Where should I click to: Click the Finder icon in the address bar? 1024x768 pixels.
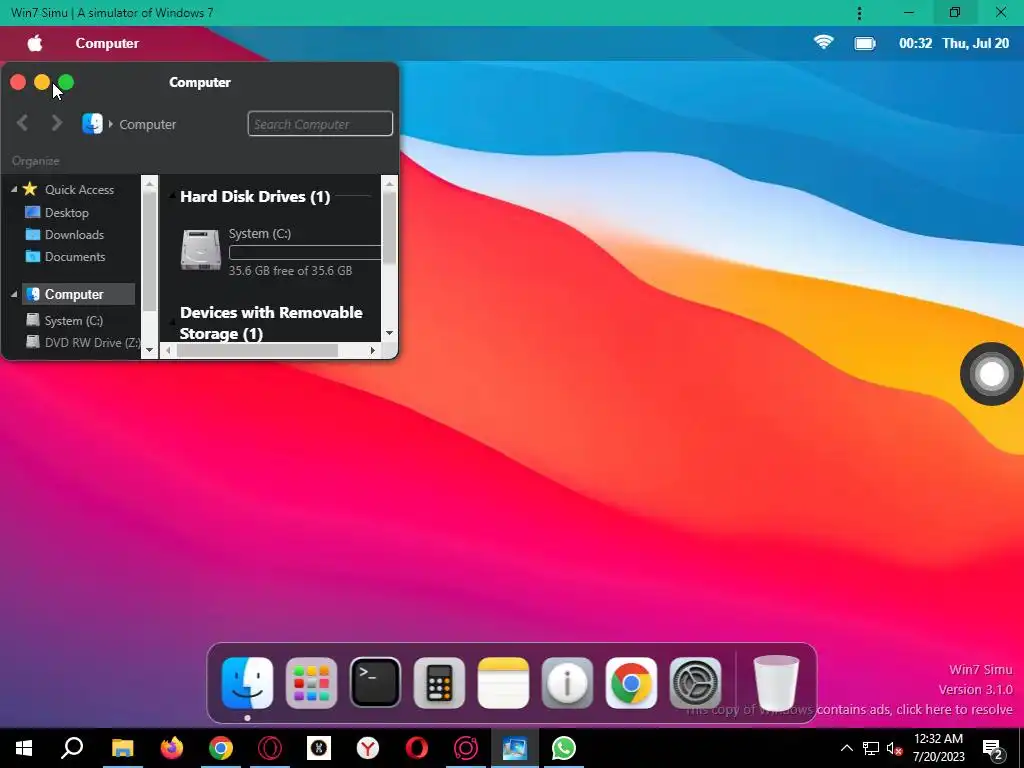[x=92, y=123]
